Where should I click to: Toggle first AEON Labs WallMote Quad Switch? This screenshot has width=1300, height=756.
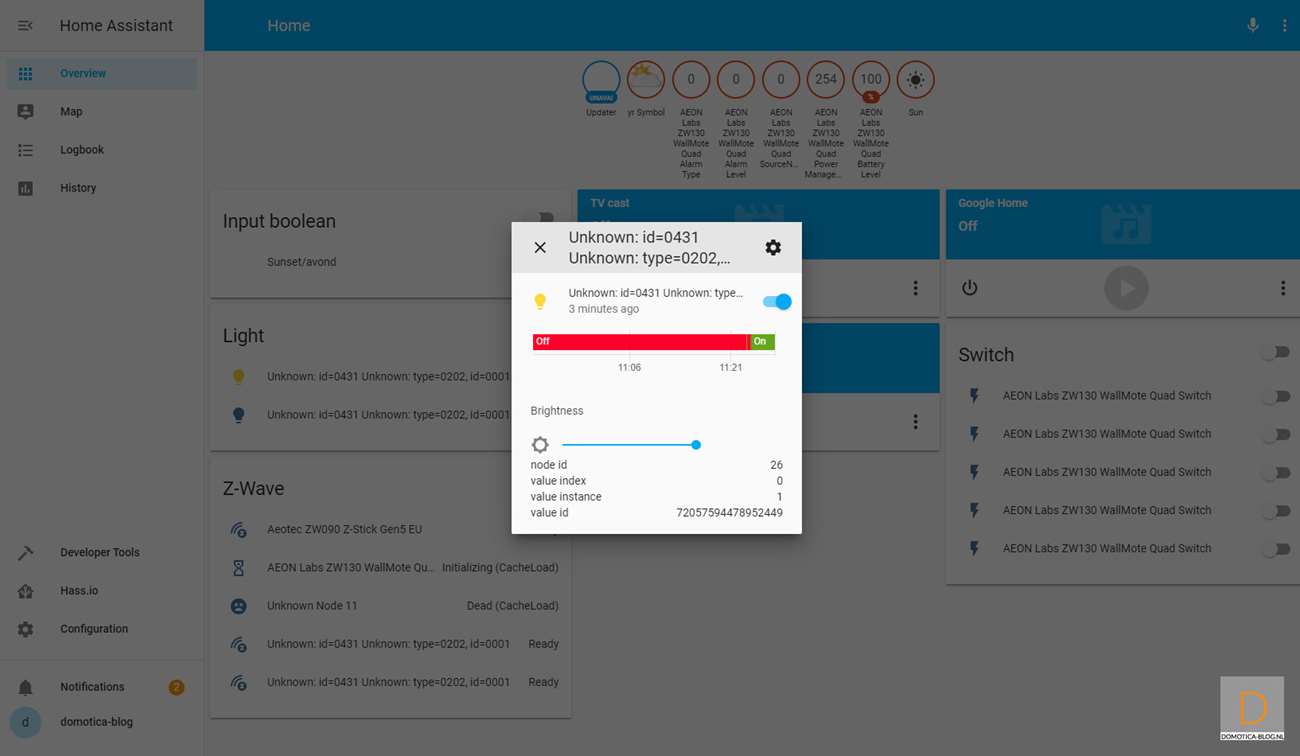click(1275, 396)
